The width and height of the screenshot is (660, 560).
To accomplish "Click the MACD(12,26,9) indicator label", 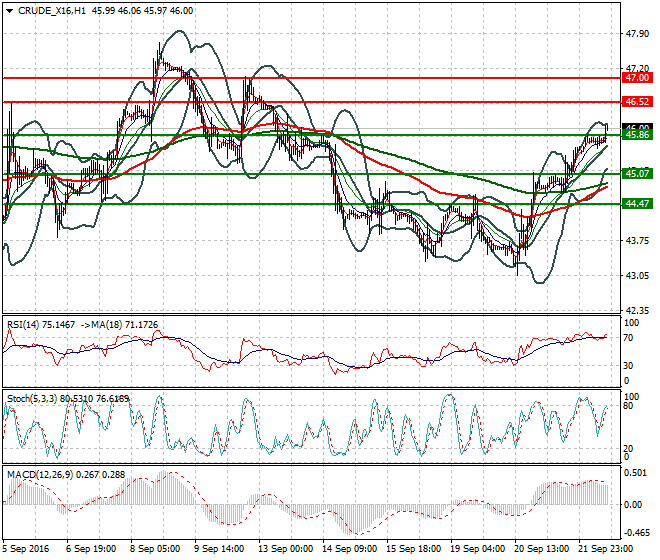I will 36,472.
